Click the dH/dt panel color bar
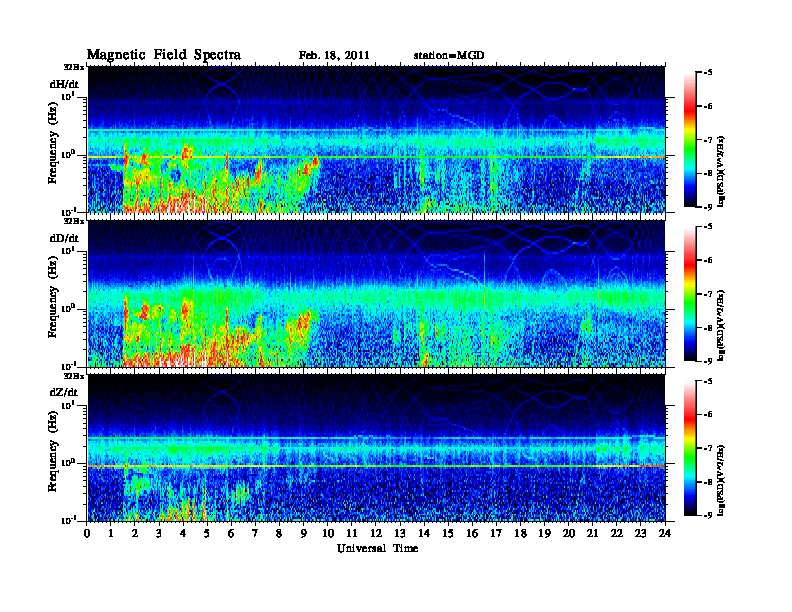 pos(690,139)
